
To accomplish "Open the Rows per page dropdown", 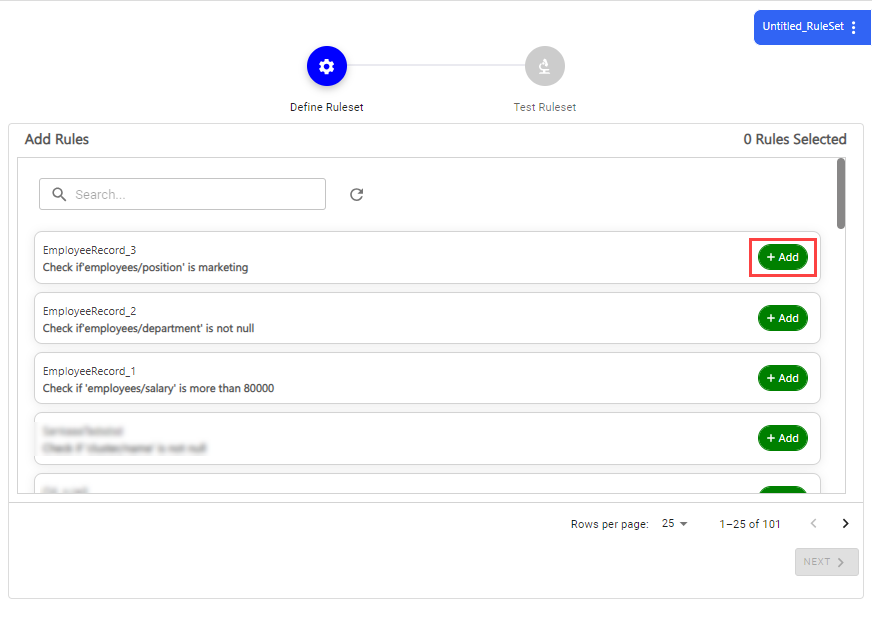I will point(675,523).
